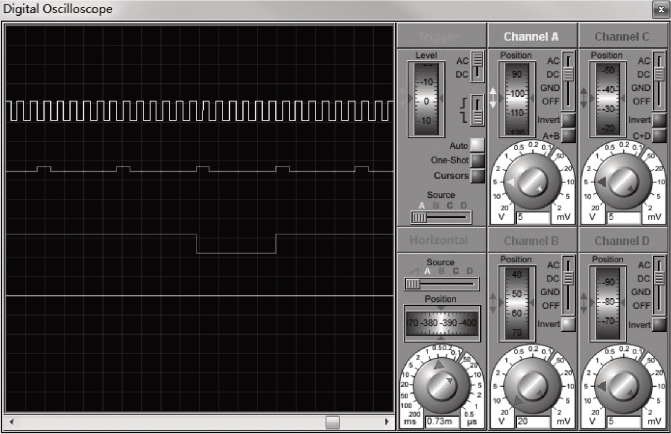Click the Channel A Position thumbwheel

pyautogui.click(x=517, y=99)
